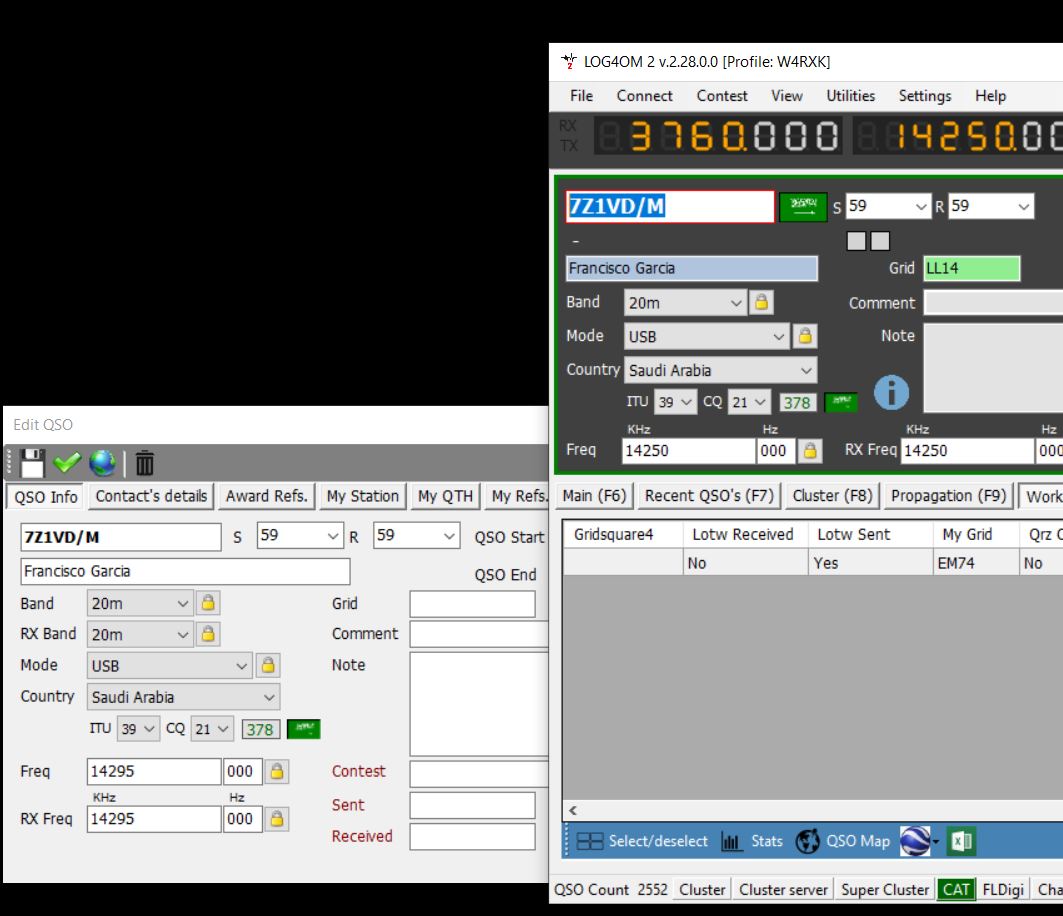Viewport: 1063px width, 916px height.
Task: Open the Mode dropdown in Edit QSO
Action: (x=241, y=666)
